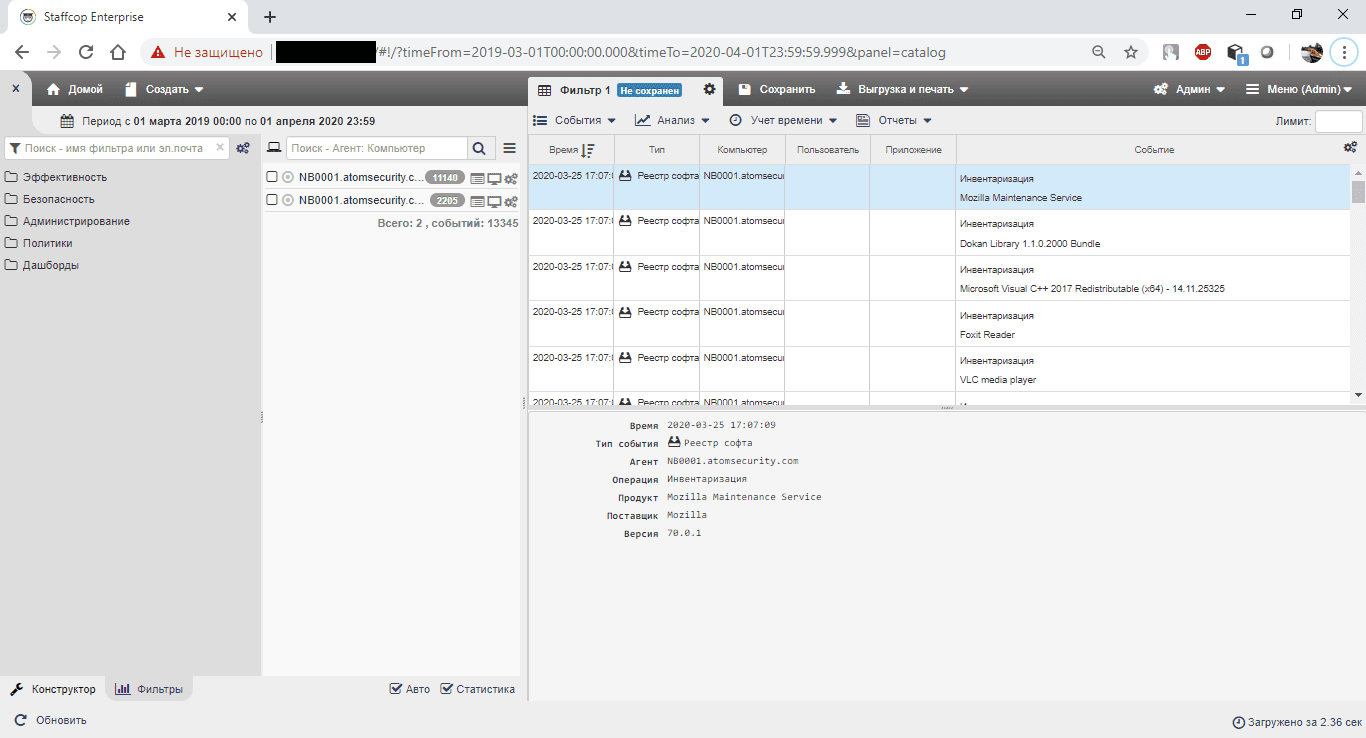Go to Домой home page

click(x=75, y=89)
